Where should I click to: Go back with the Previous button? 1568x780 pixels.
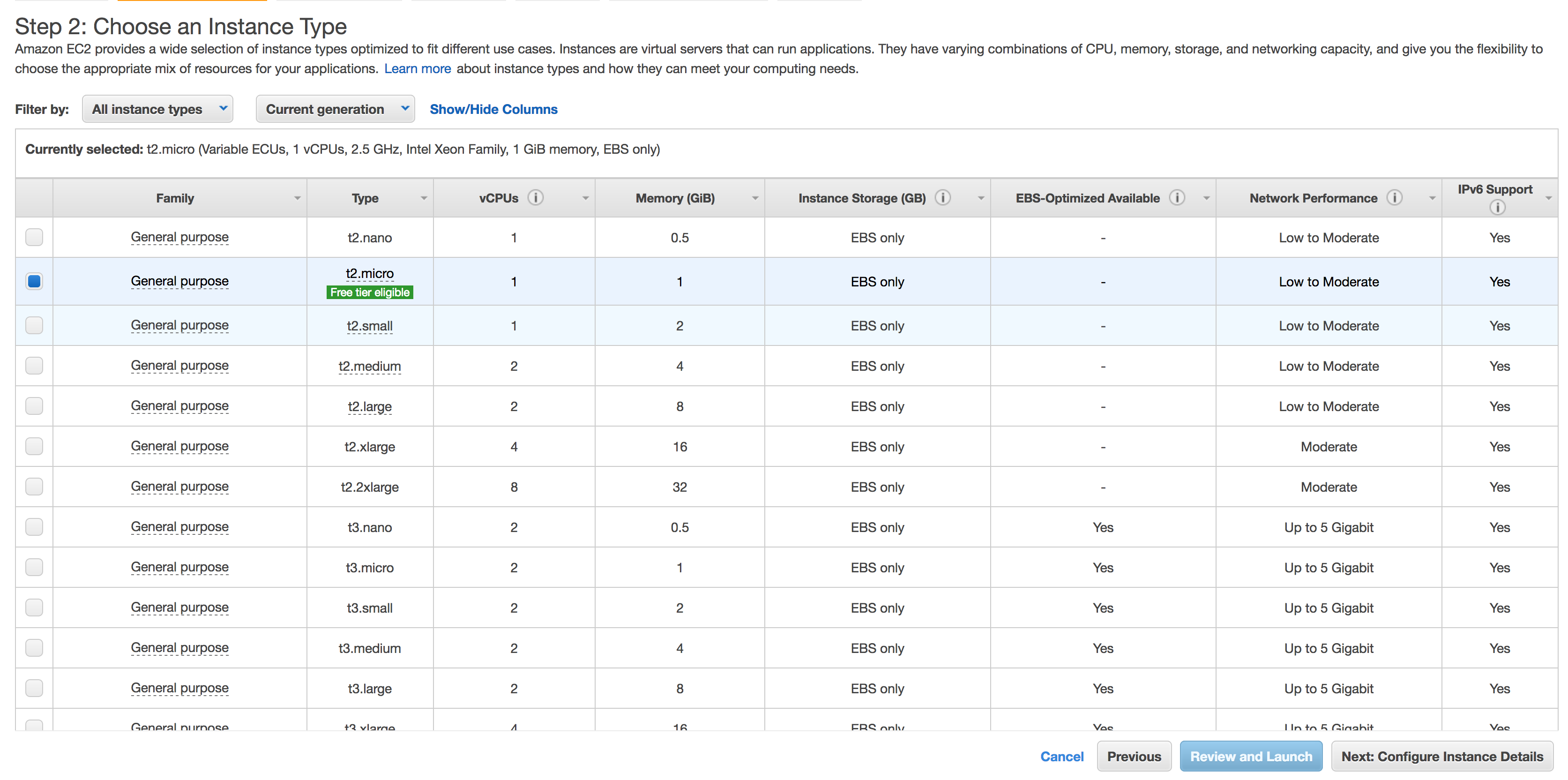(x=1134, y=756)
